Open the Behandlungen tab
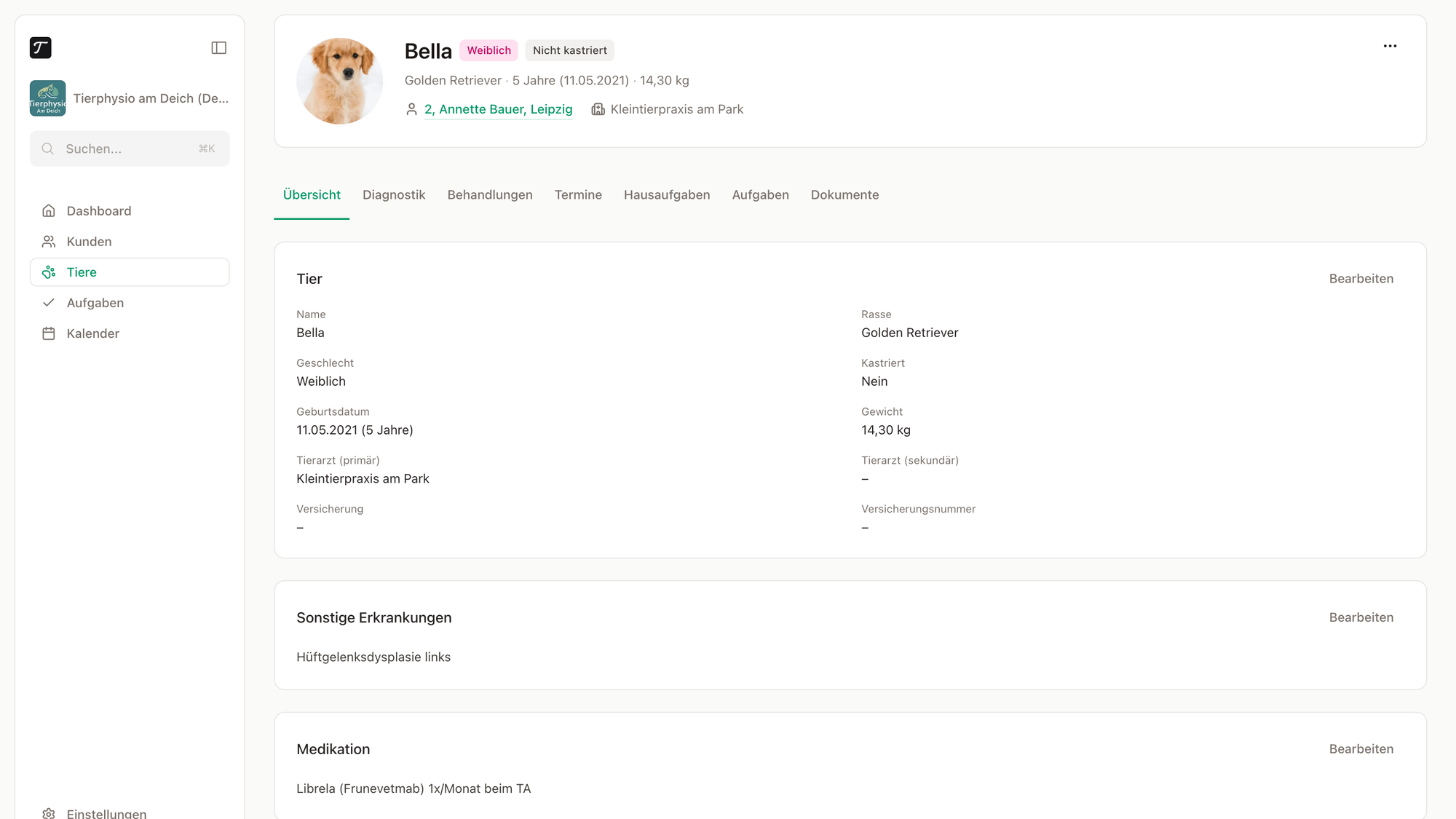The width and height of the screenshot is (1456, 819). click(x=490, y=195)
